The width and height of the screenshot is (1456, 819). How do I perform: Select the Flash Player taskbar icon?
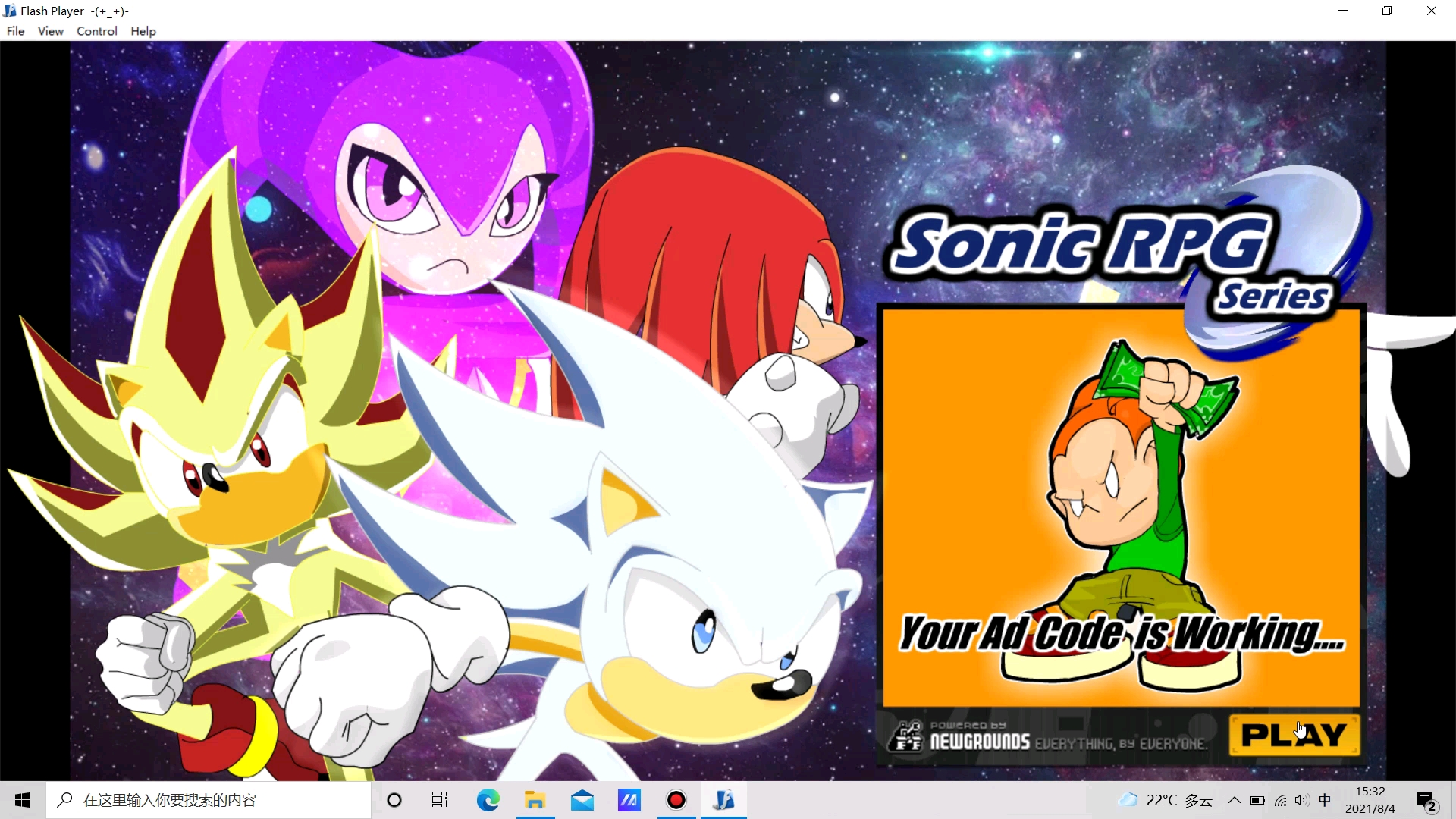pos(724,800)
